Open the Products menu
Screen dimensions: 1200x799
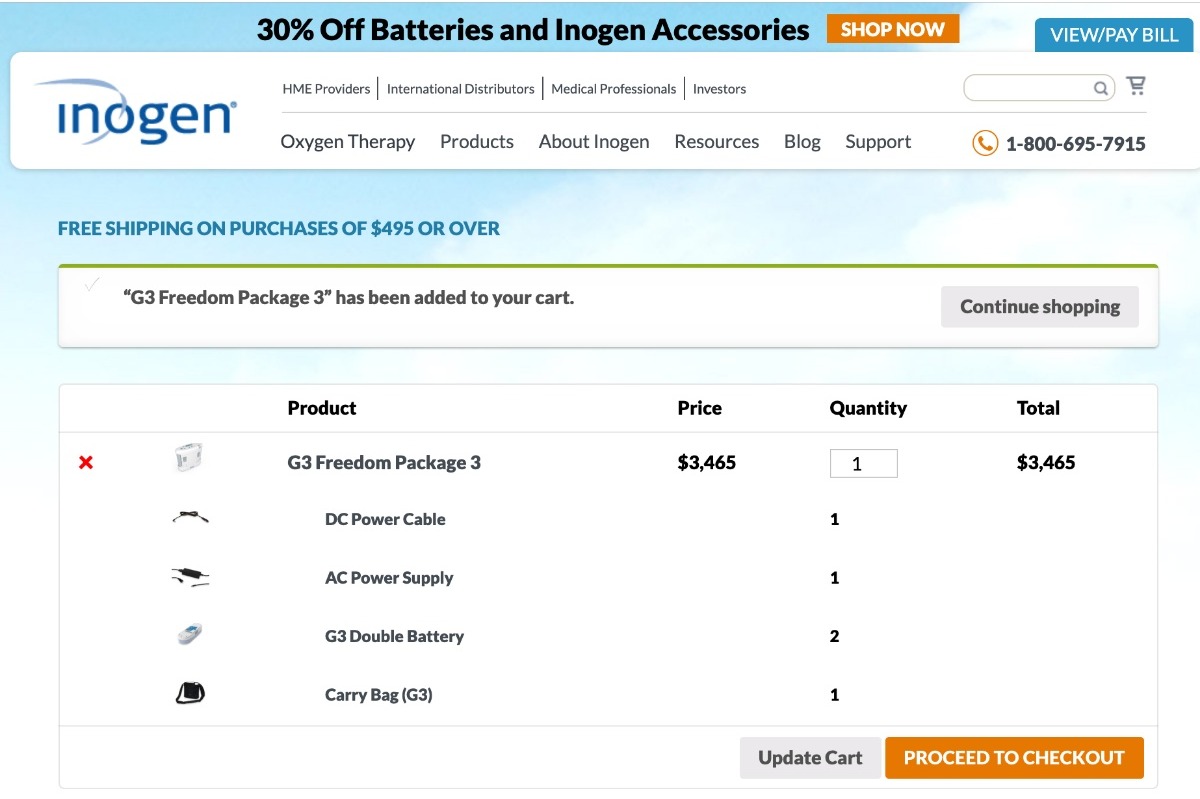[x=477, y=142]
